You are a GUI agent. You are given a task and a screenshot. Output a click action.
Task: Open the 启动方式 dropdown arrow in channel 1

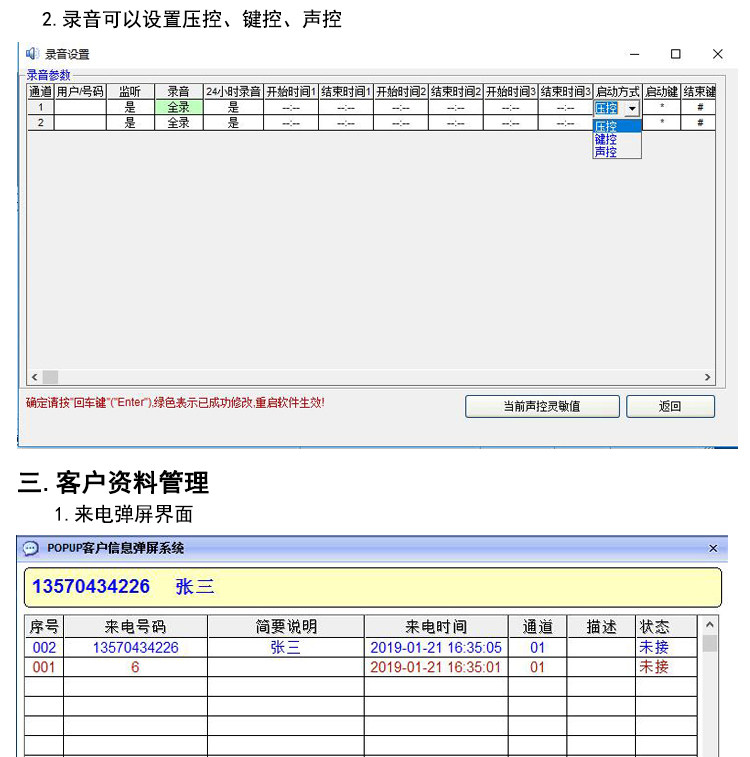pyautogui.click(x=632, y=109)
